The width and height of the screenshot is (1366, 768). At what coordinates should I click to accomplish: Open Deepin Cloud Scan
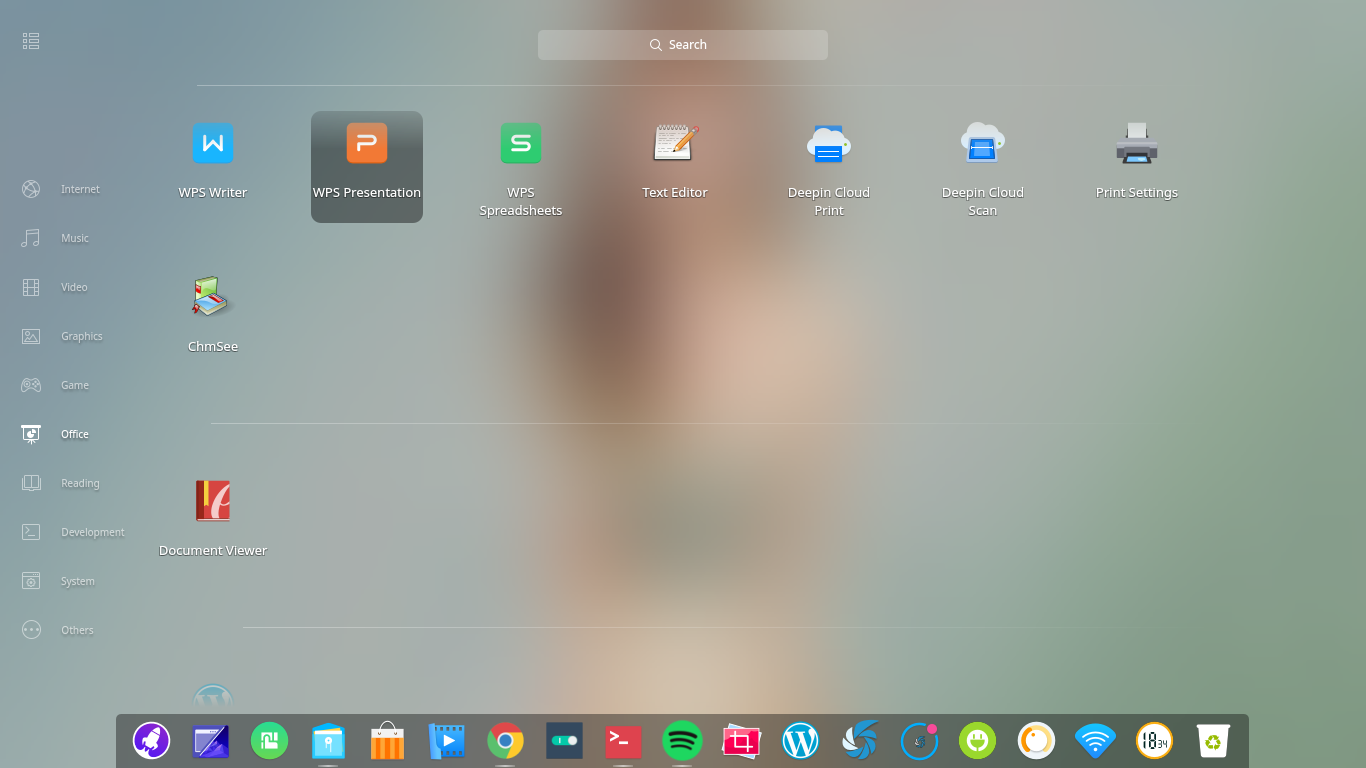point(983,143)
